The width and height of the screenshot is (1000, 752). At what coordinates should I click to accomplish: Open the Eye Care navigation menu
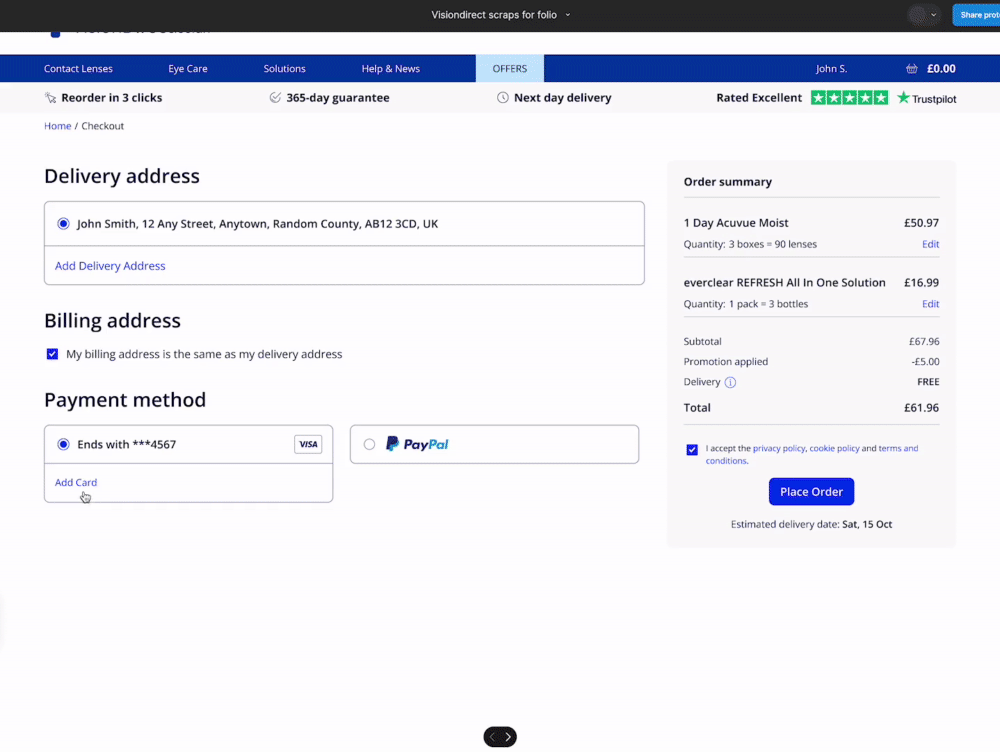188,69
